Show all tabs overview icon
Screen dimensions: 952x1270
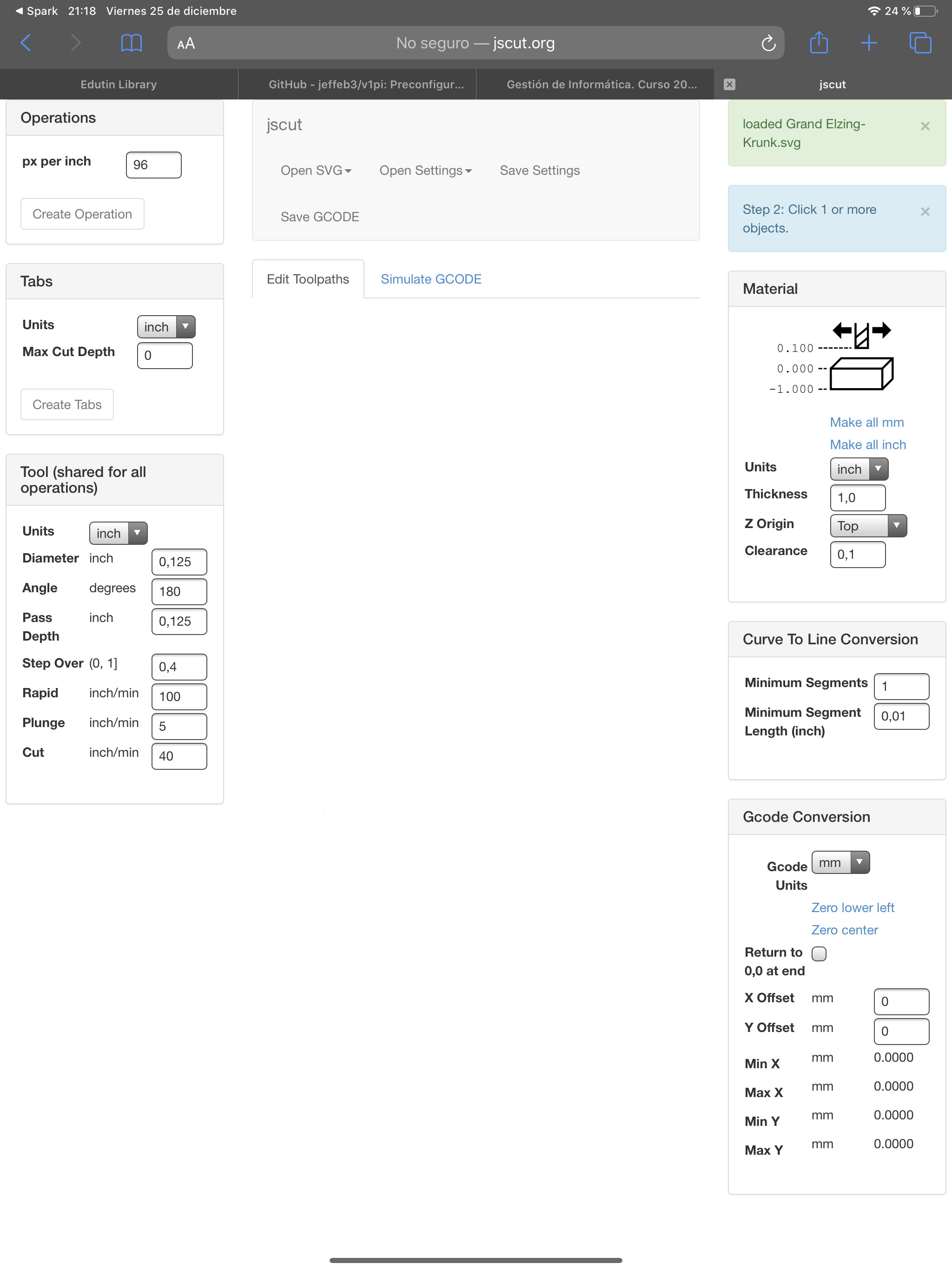click(x=920, y=43)
